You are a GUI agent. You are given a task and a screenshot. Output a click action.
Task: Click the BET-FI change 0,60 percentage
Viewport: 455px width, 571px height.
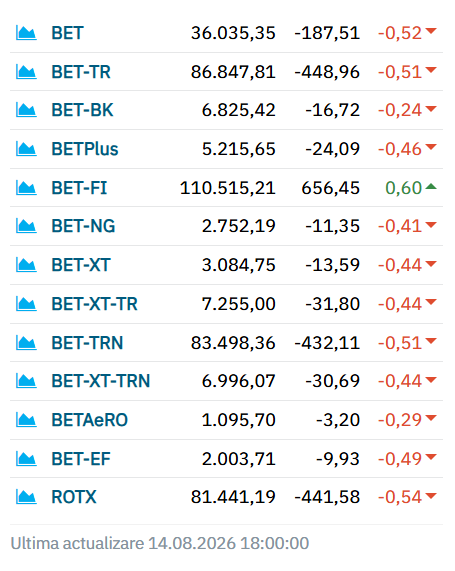pos(403,188)
